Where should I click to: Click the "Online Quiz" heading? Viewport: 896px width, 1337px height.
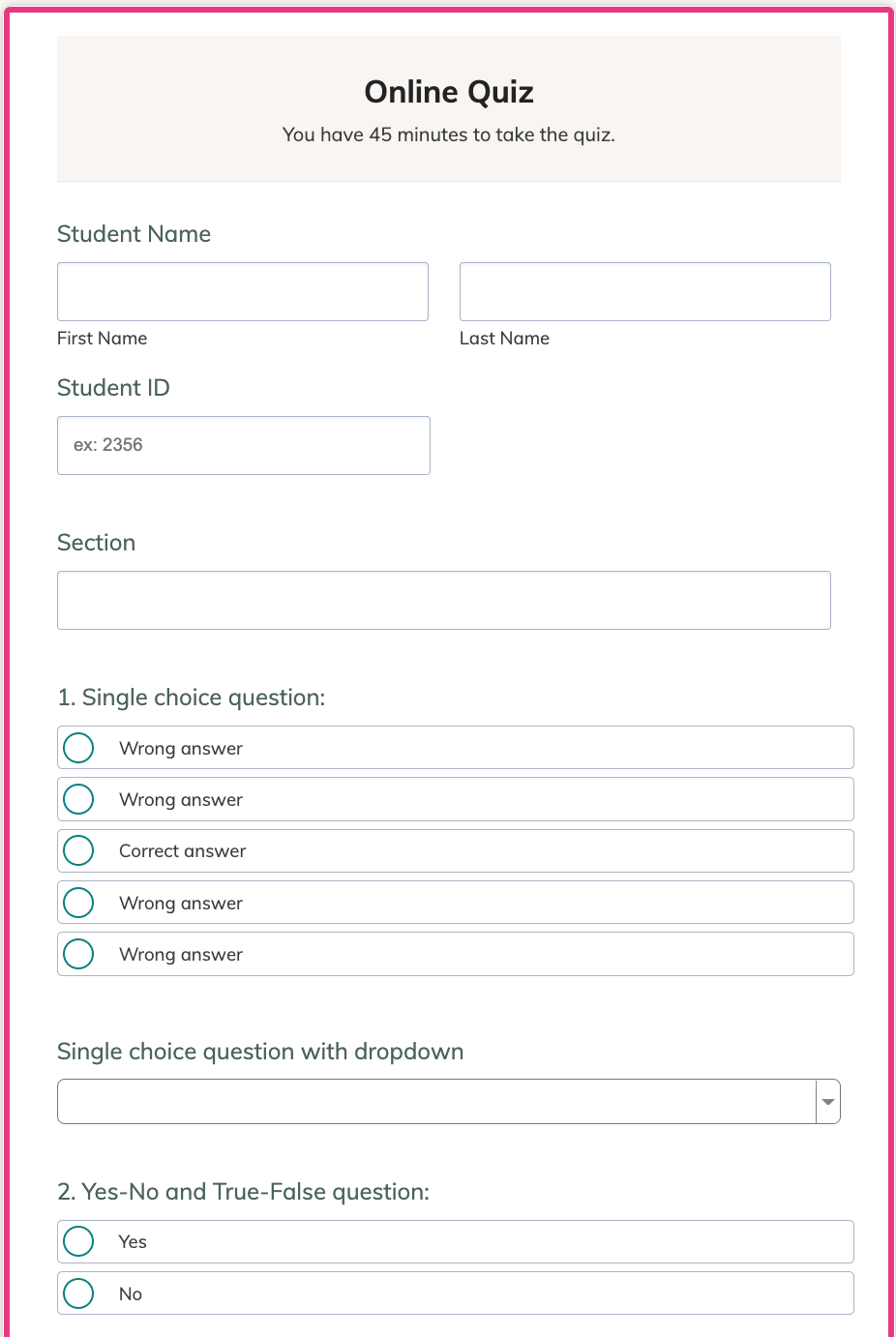point(449,92)
